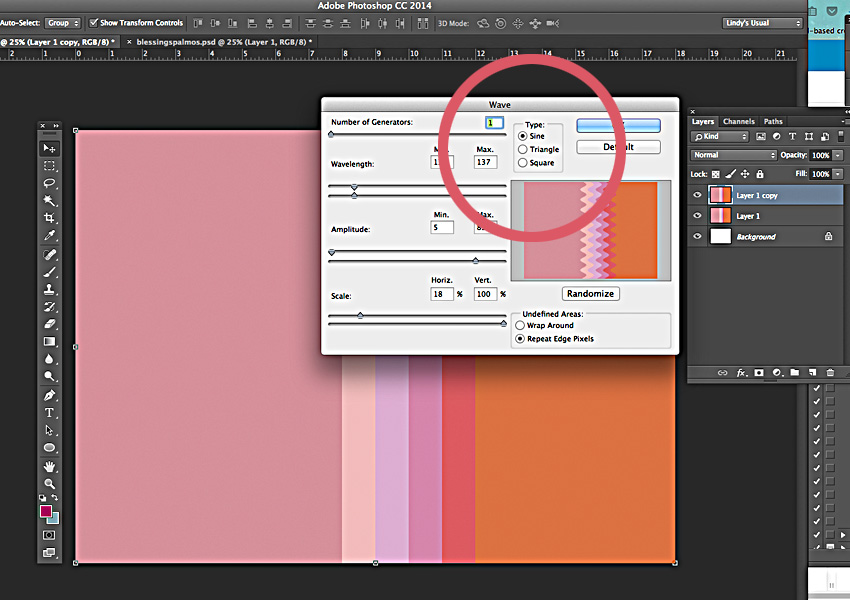Click the delete layer trash icon
The height and width of the screenshot is (600, 850).
click(x=829, y=373)
